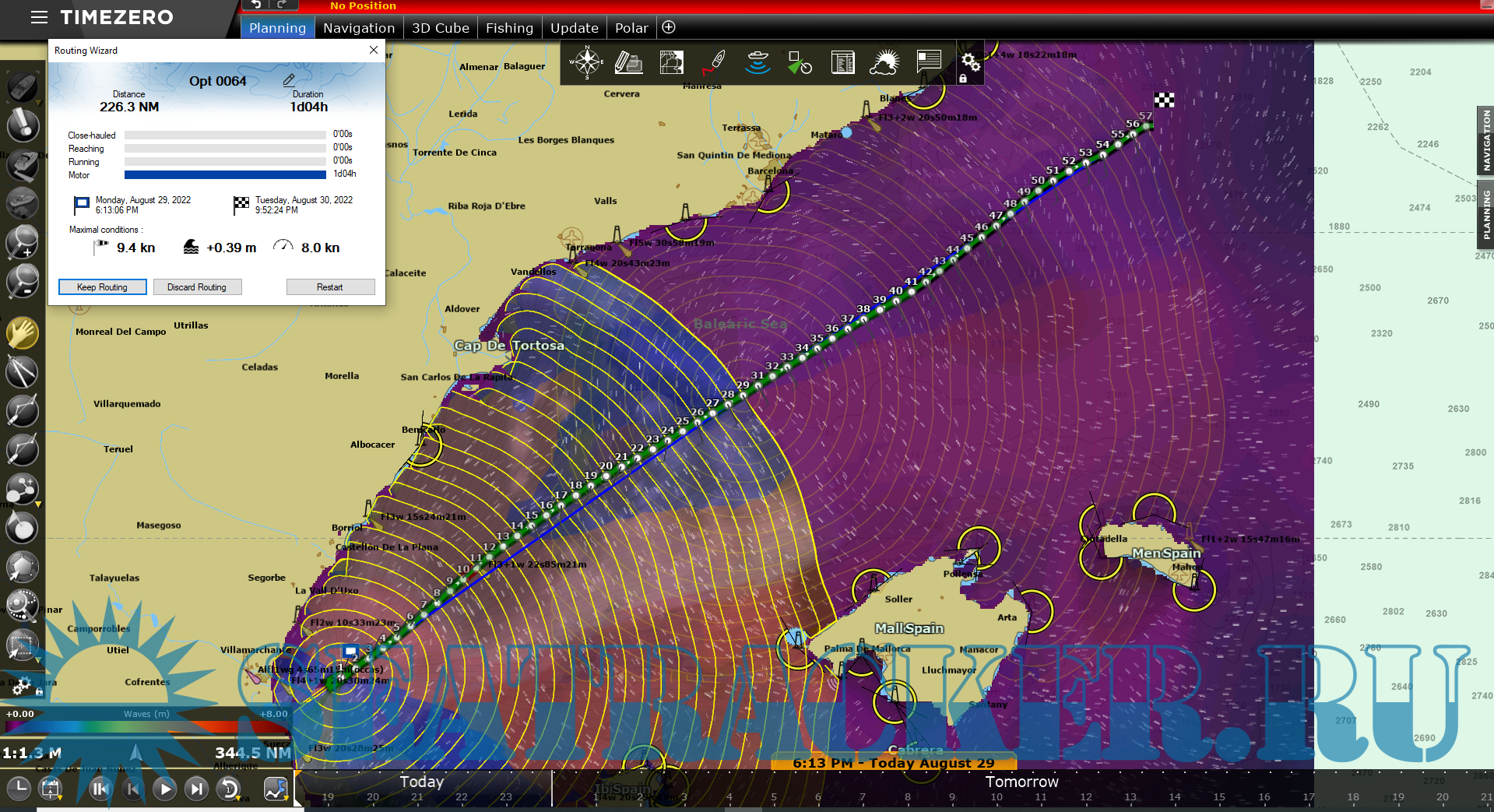Click the zoom in magnifier tool
This screenshot has width=1494, height=812.
[x=22, y=242]
